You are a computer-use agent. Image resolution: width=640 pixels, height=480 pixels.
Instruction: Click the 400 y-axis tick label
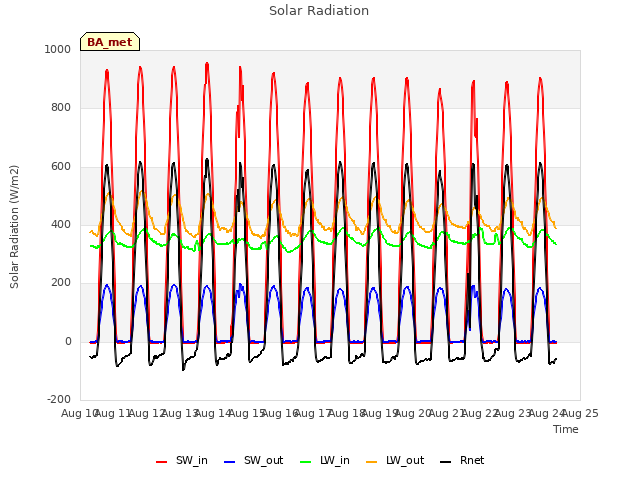pos(61,224)
